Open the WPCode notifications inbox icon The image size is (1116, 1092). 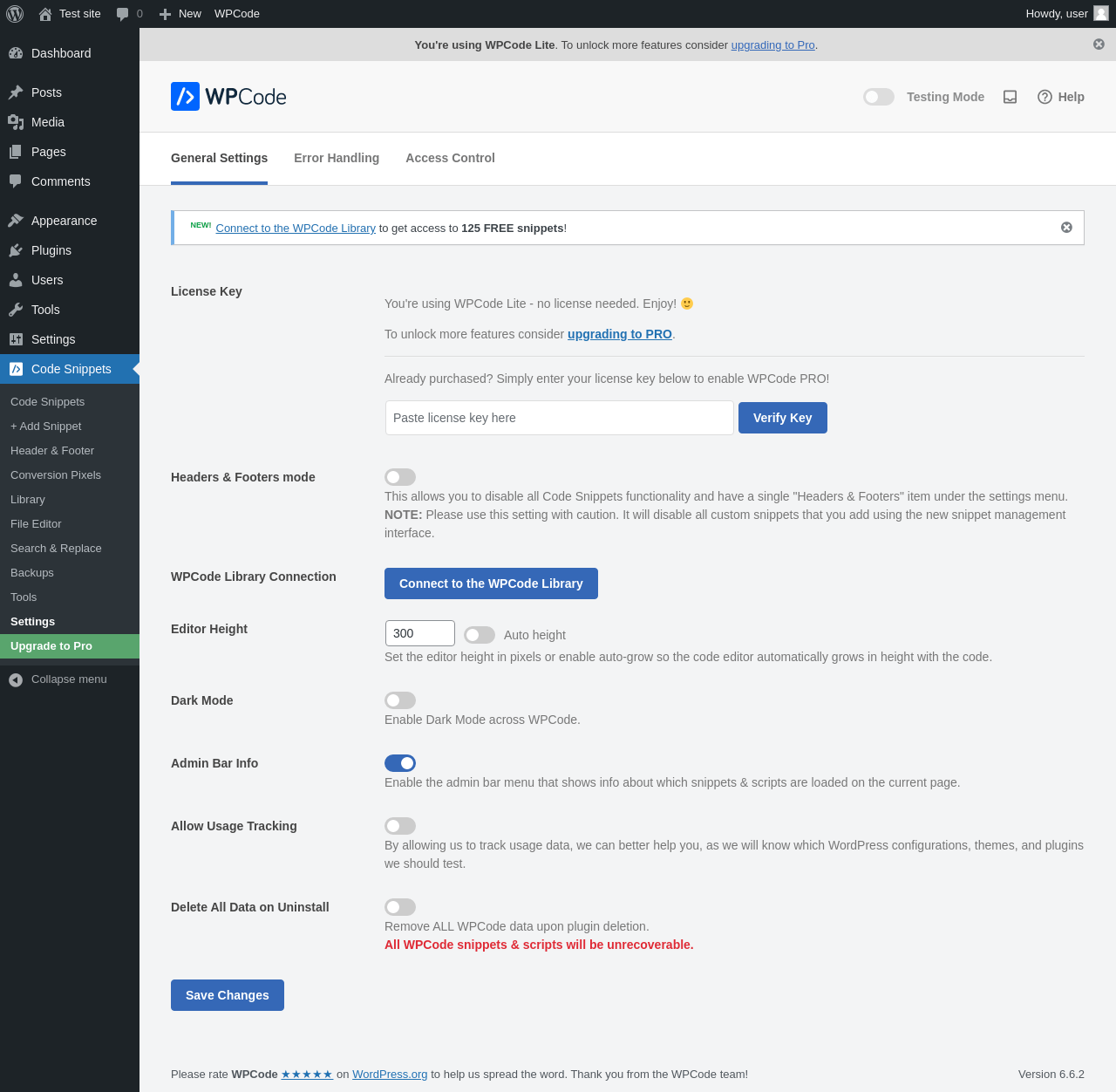(x=1010, y=97)
